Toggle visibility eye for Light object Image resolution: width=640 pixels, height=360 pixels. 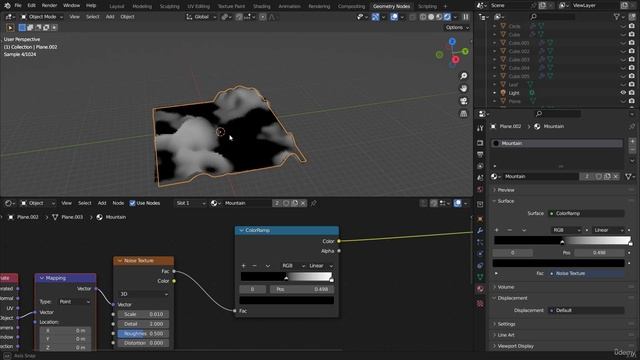click(x=623, y=93)
